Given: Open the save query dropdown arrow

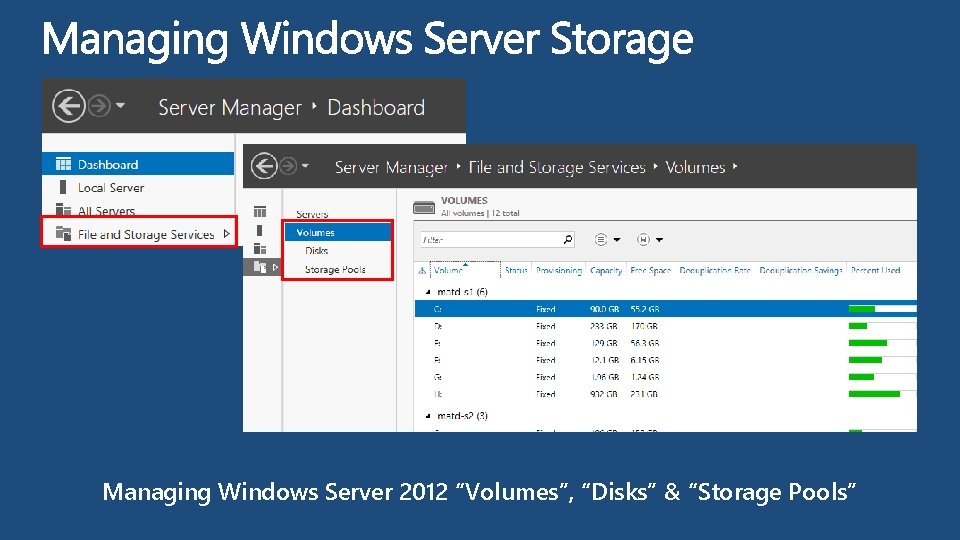Looking at the screenshot, I should pyautogui.click(x=659, y=240).
